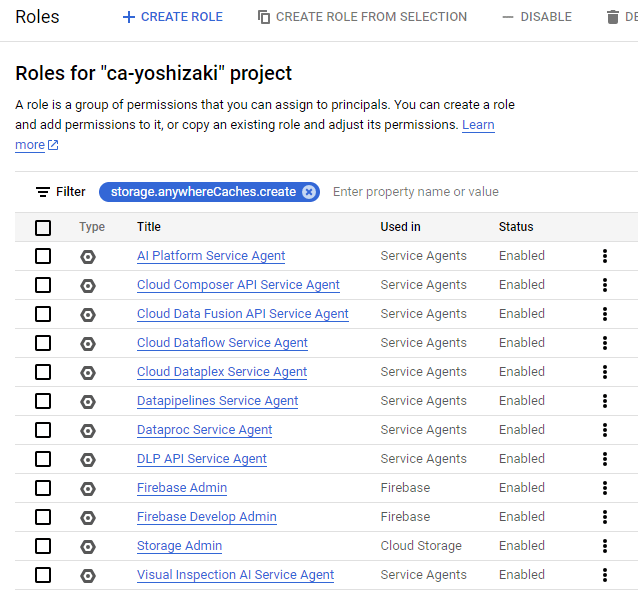
Task: Click Create Role From Selection
Action: (362, 17)
